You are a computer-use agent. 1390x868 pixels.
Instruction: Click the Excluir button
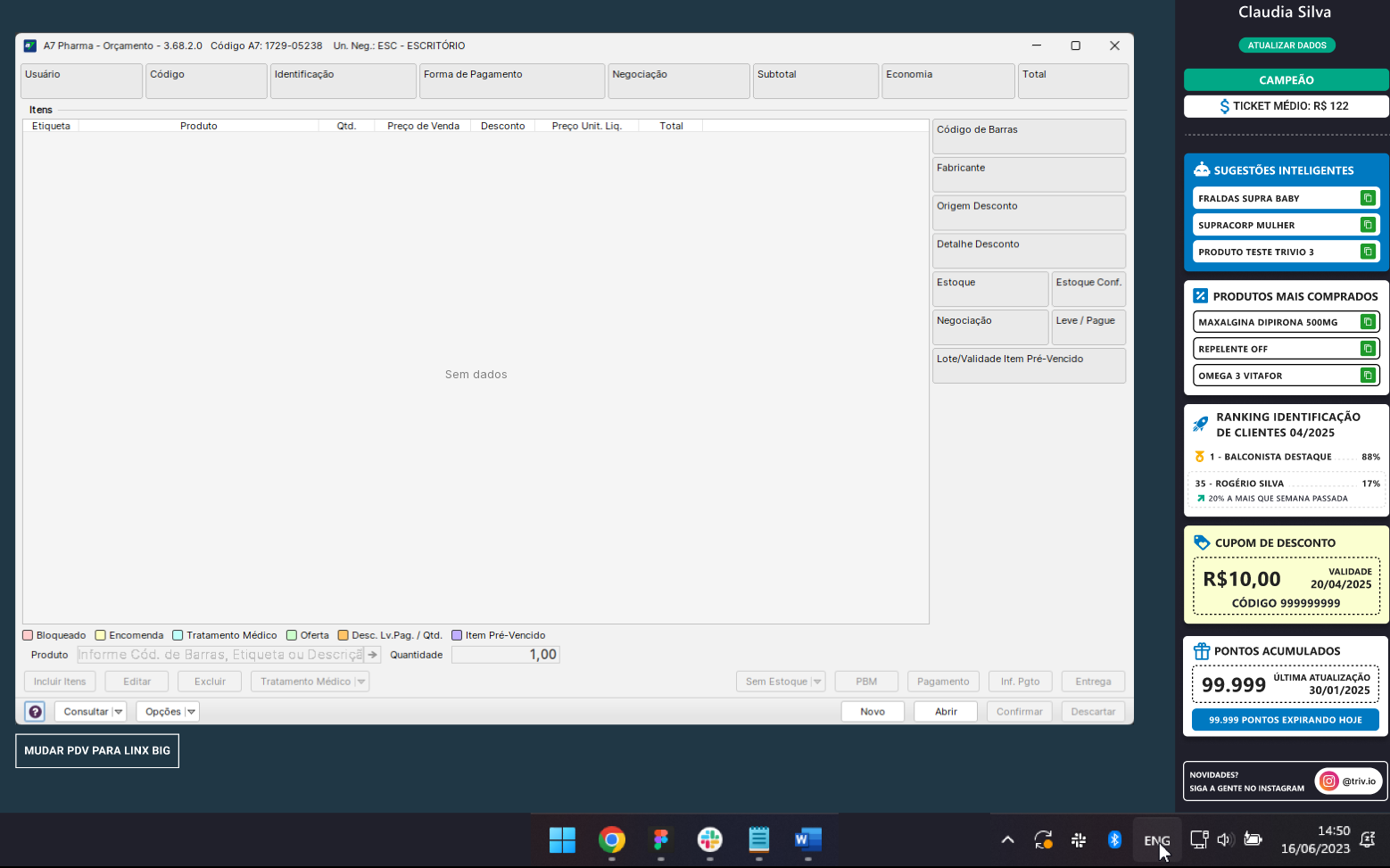point(210,682)
